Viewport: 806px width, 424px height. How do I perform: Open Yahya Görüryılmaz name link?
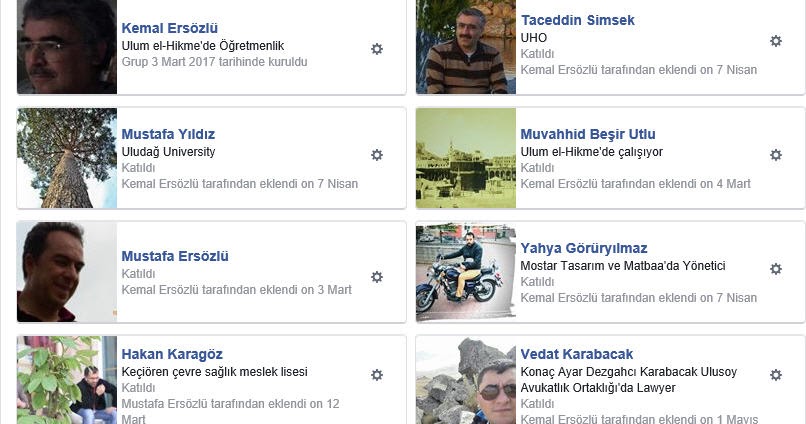[x=584, y=248]
